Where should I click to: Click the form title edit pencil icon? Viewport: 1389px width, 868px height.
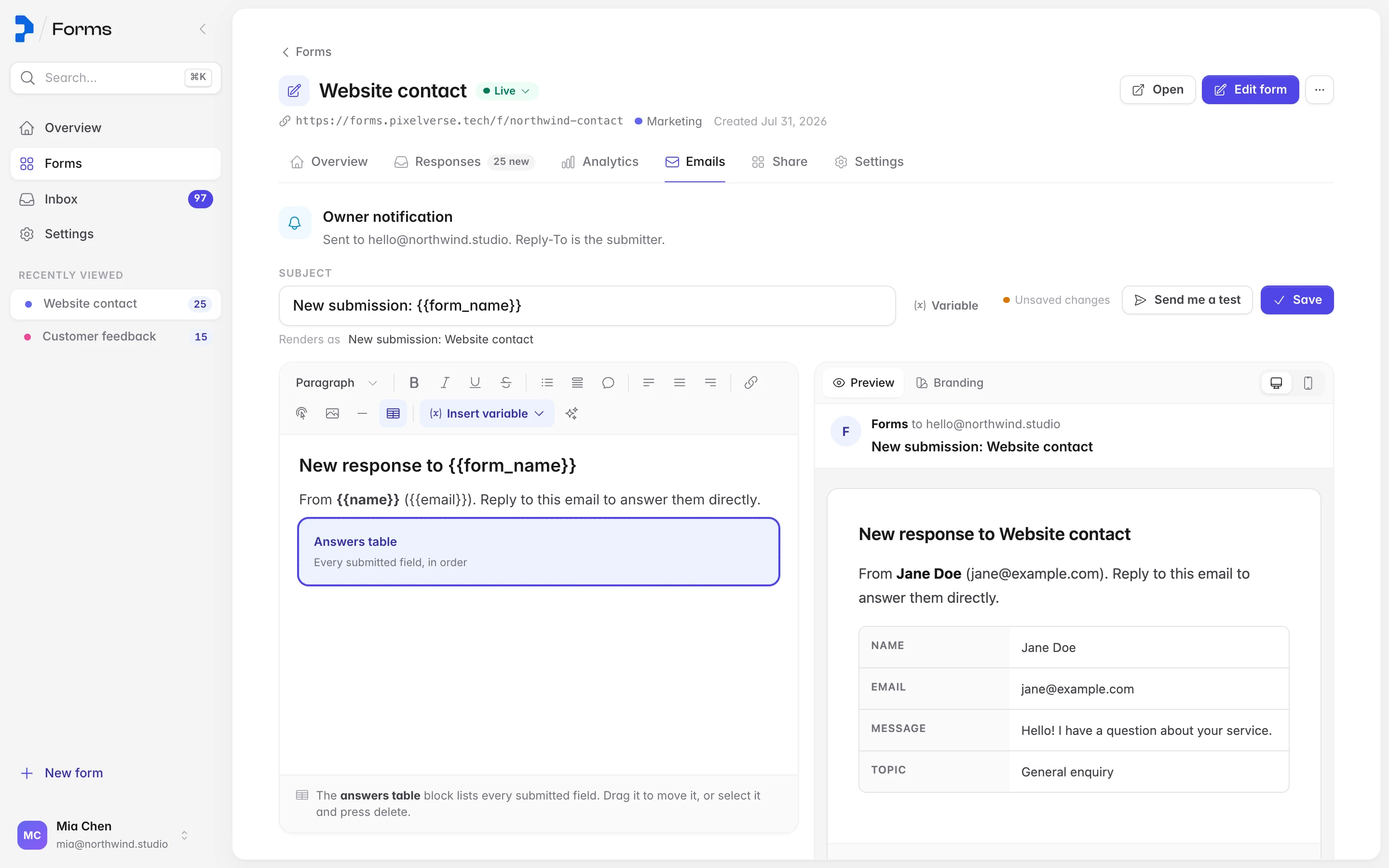tap(294, 91)
